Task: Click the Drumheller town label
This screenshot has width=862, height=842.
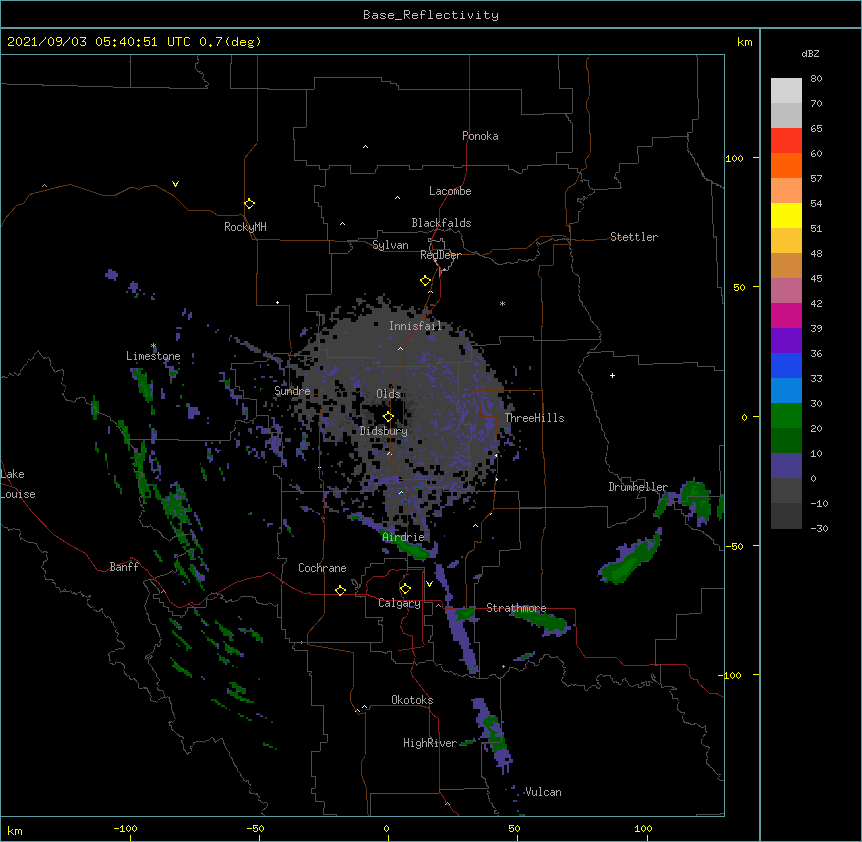Action: 638,487
